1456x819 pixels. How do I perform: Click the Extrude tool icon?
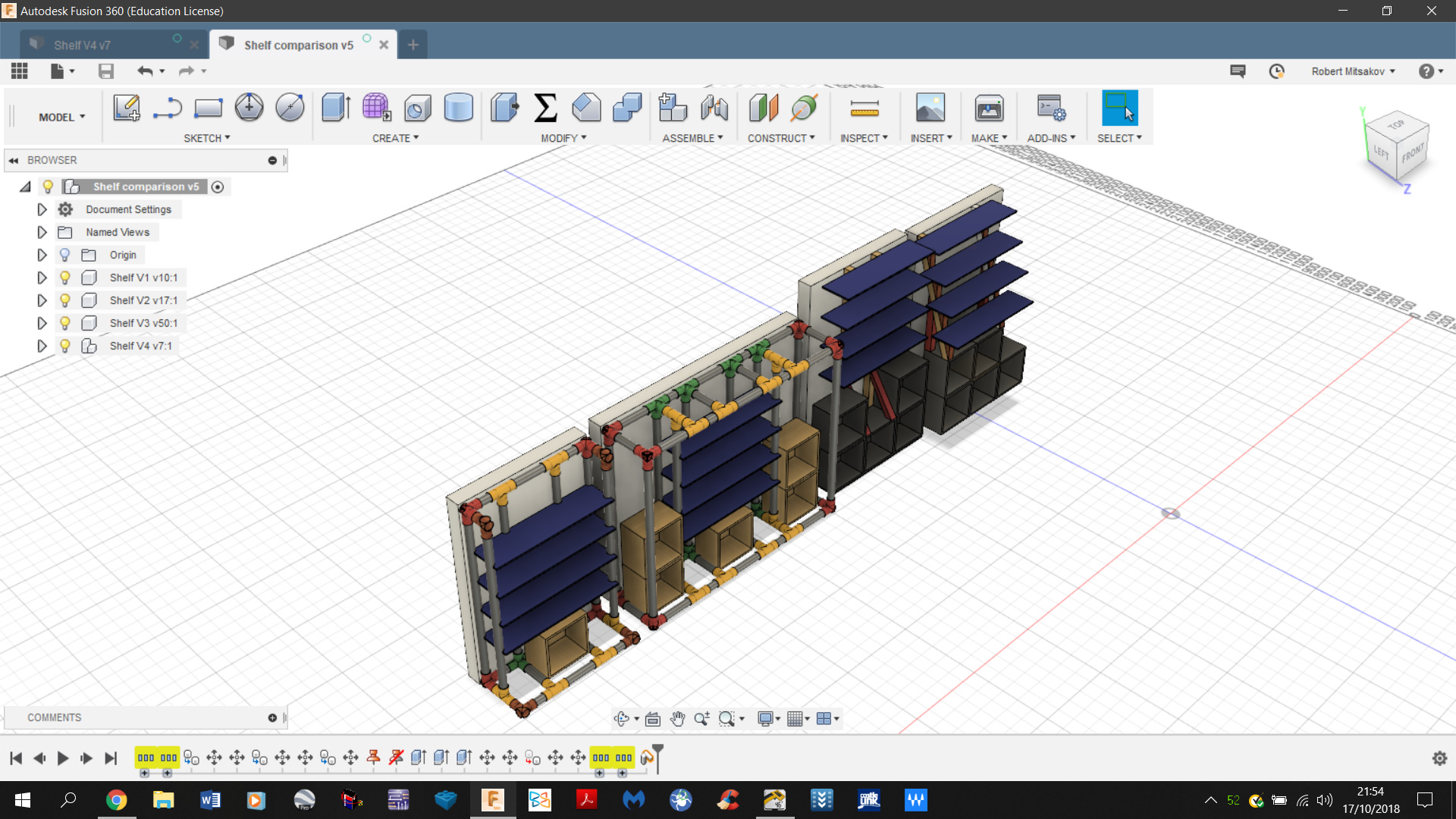[335, 108]
